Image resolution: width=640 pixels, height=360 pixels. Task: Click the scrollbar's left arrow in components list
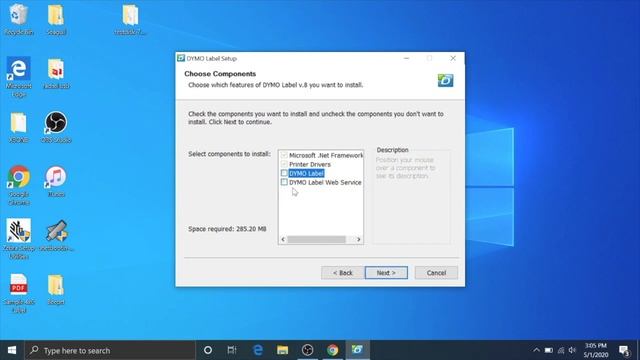coord(283,240)
